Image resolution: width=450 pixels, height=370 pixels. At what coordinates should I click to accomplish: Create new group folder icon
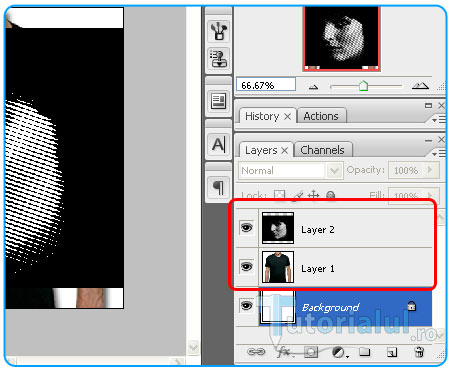coord(365,352)
